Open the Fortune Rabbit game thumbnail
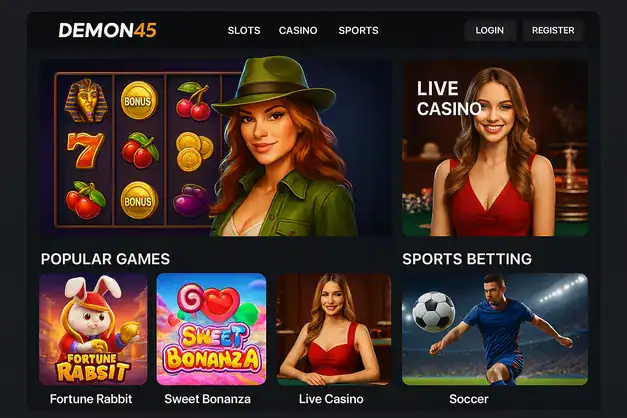 coord(93,329)
